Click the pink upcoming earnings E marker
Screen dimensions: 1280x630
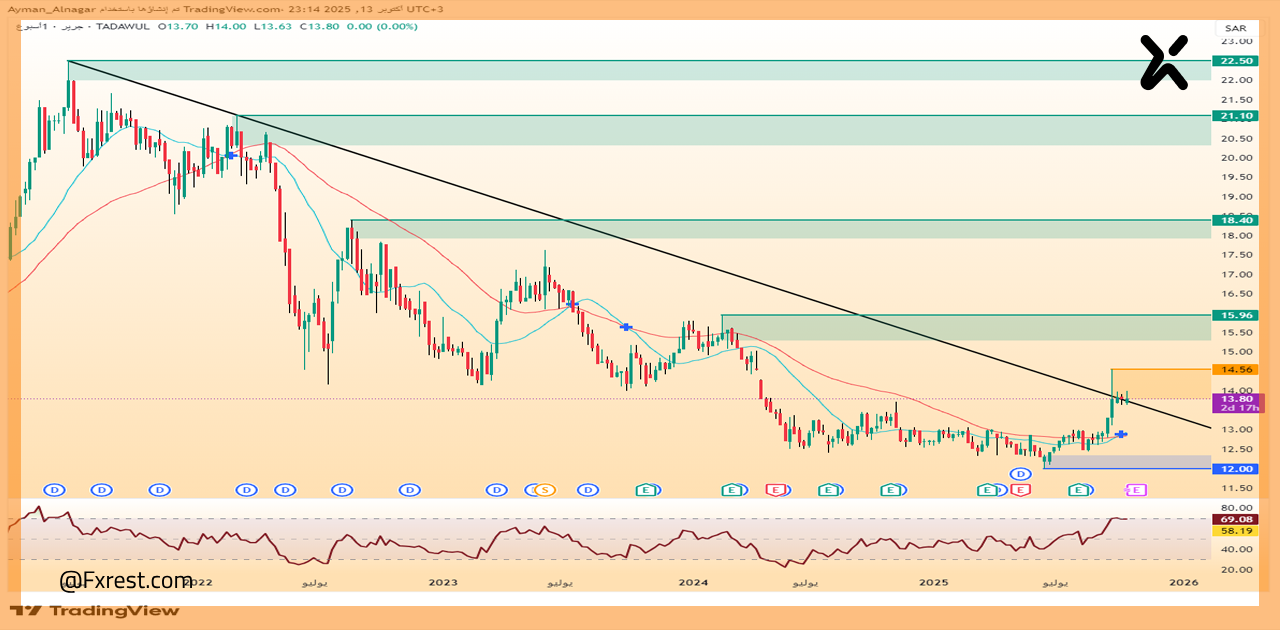[x=1136, y=489]
